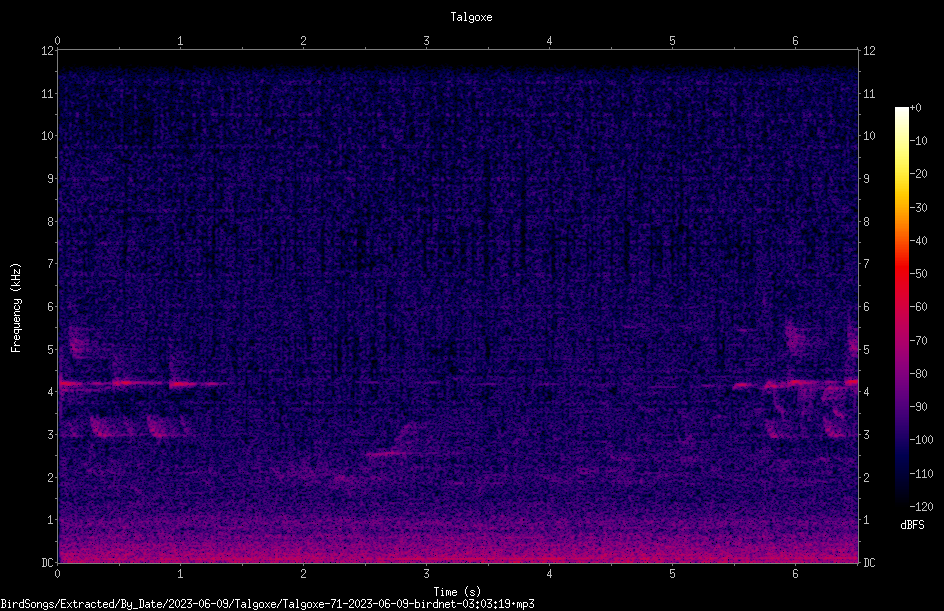Click the "DC" label on the left frequency axis
This screenshot has width=944, height=611.
[48, 563]
